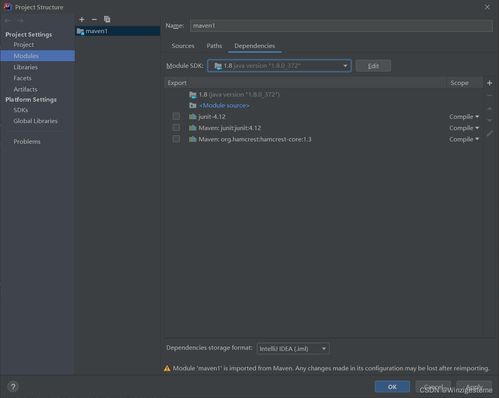Toggle export checkbox for hamcrest-core:1.3
Image resolution: width=499 pixels, height=398 pixels.
pos(176,139)
